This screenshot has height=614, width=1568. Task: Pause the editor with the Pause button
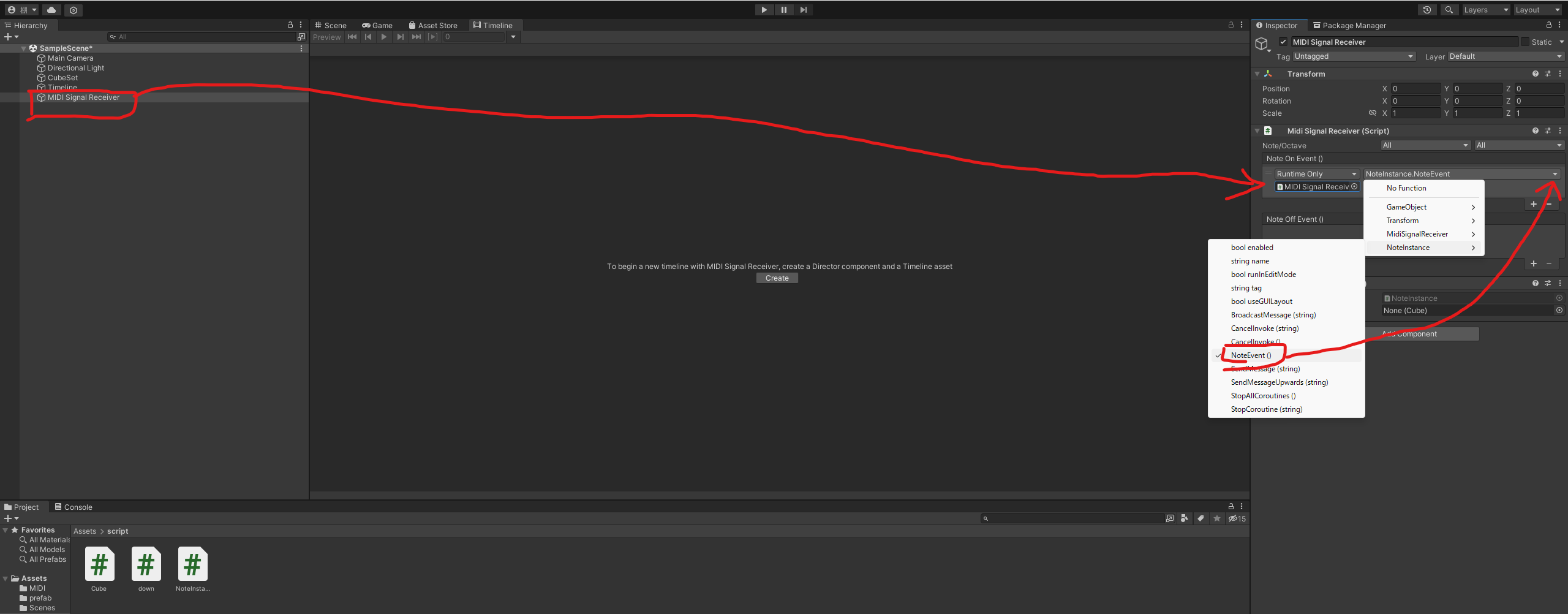point(783,10)
